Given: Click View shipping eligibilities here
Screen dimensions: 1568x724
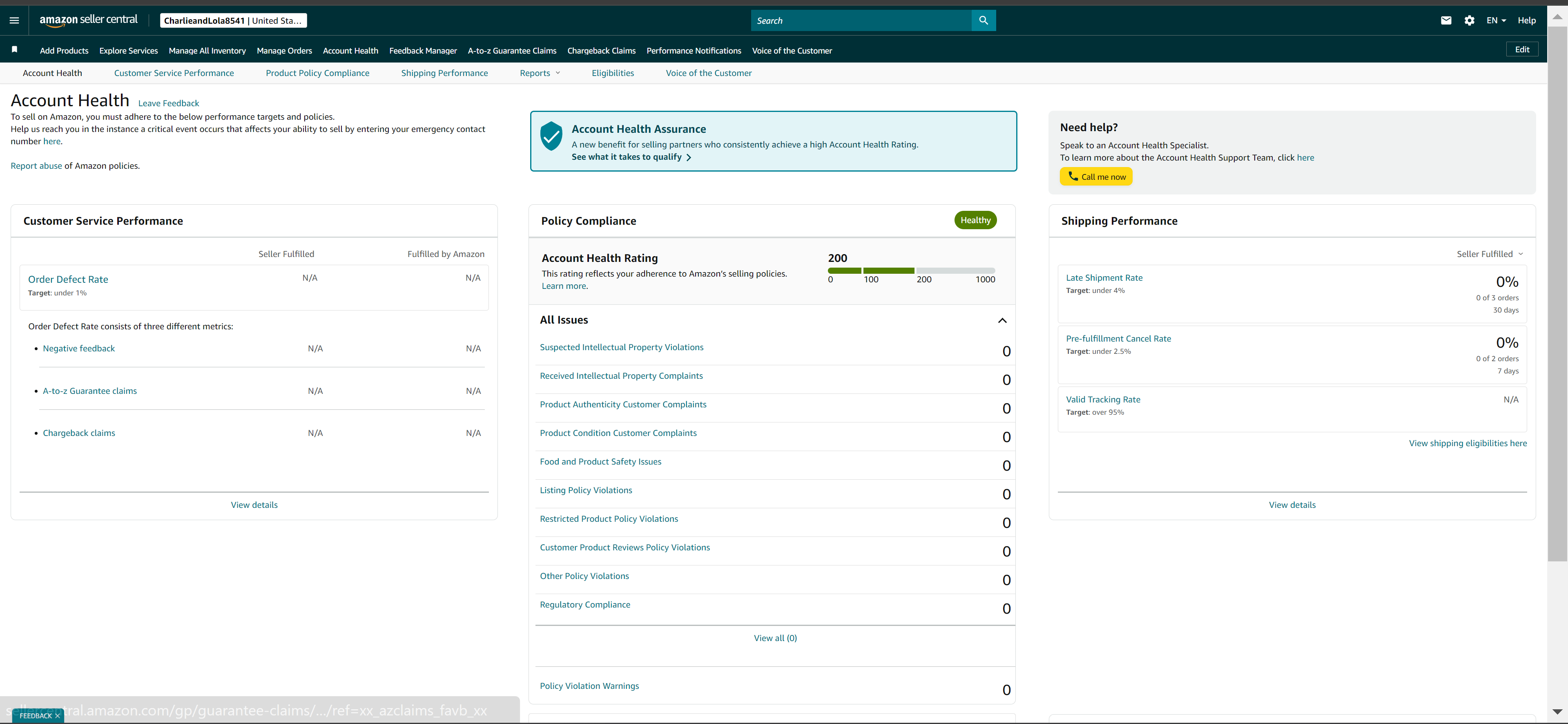Looking at the screenshot, I should click(1468, 443).
